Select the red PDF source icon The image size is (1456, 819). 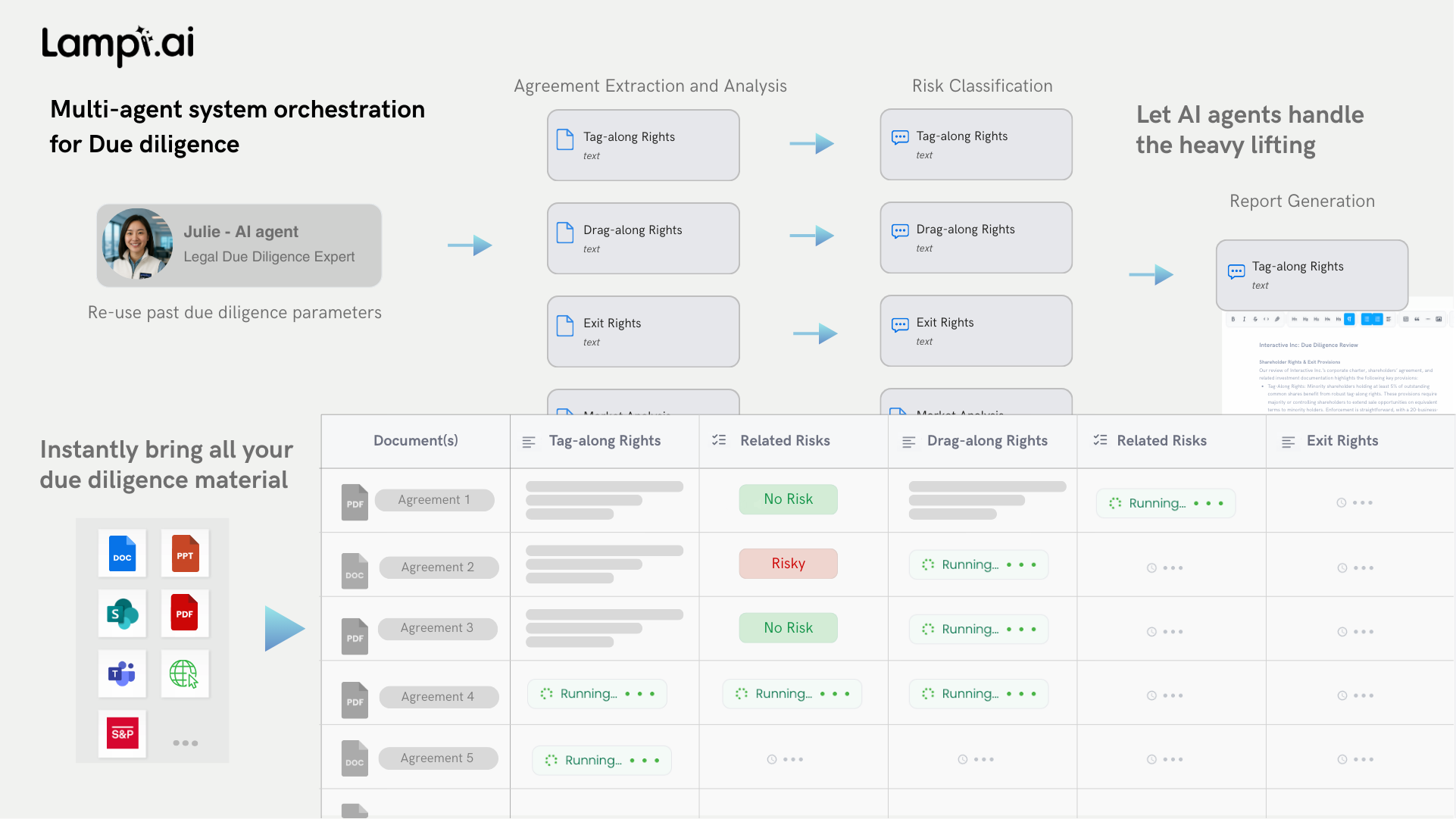coord(185,613)
